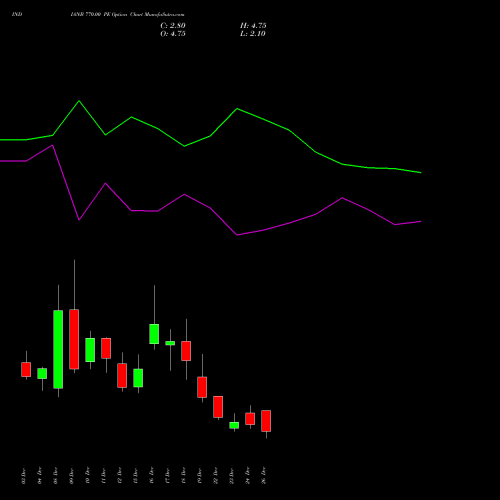Image resolution: width=500 pixels, height=500 pixels.
Task: Click the 16 Dec date label
Action: pyautogui.click(x=152, y=476)
